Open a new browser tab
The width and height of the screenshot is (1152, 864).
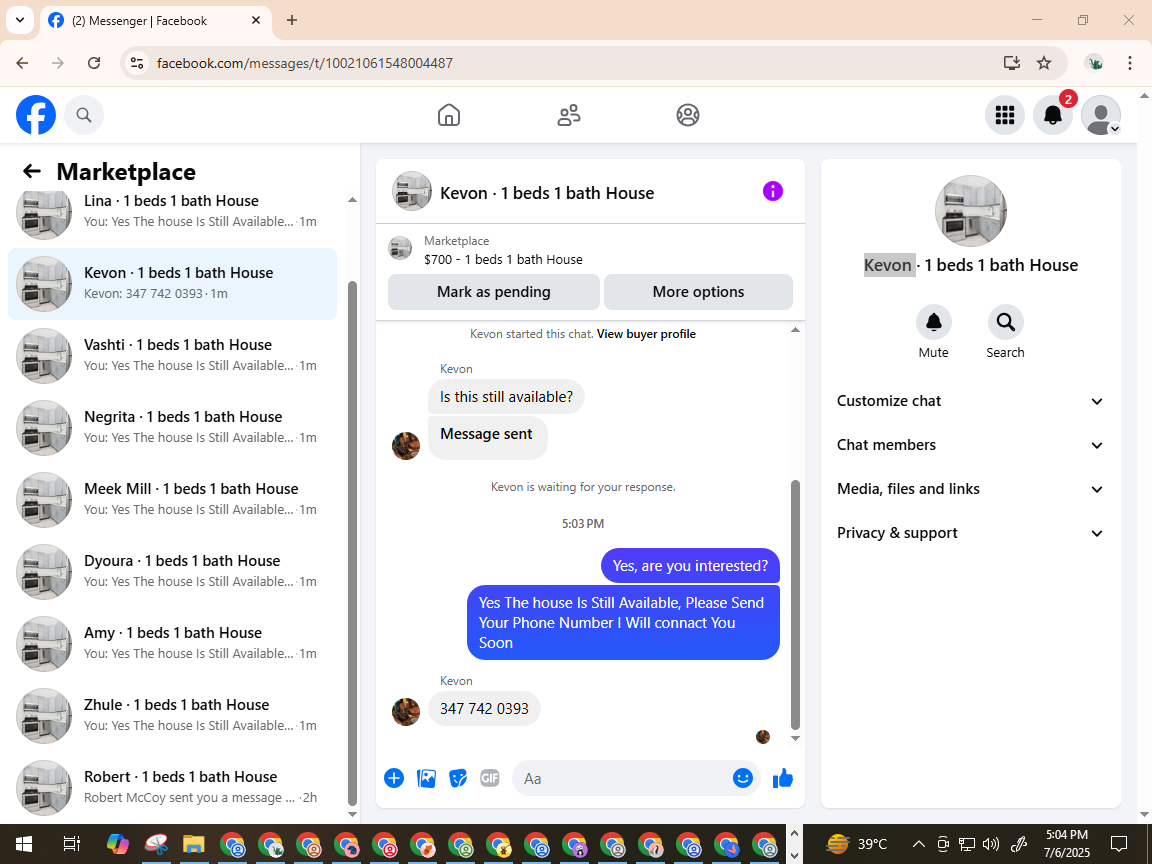click(x=292, y=21)
